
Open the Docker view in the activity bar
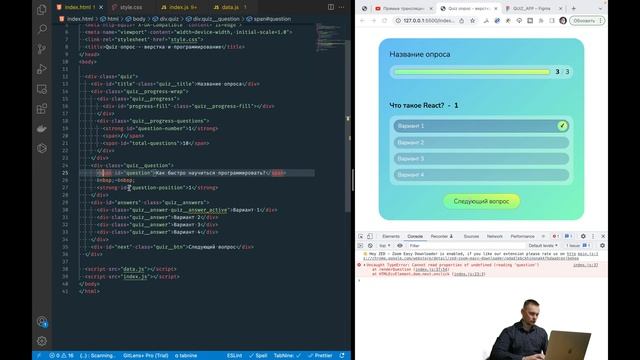coord(42,129)
